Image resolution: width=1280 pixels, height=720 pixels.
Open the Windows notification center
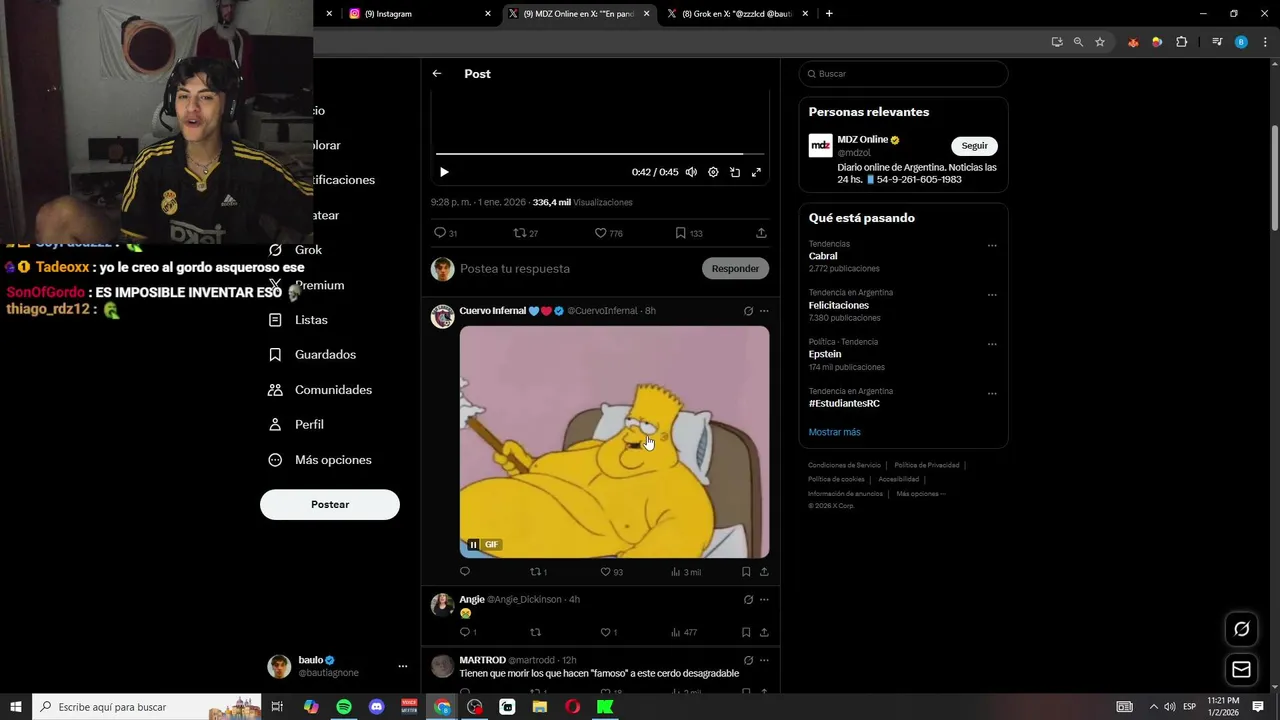tap(1258, 707)
